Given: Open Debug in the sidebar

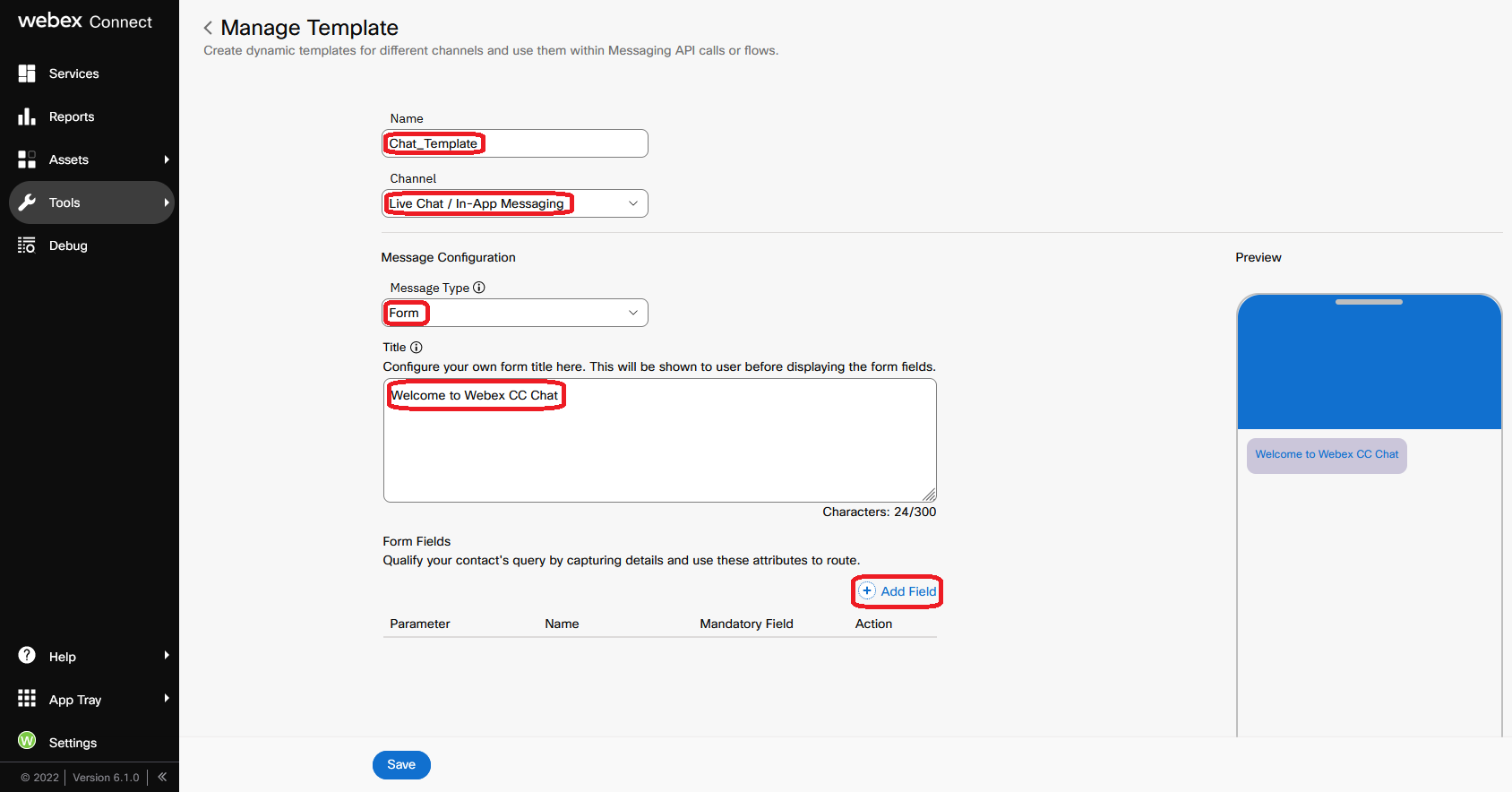Looking at the screenshot, I should click(x=90, y=245).
